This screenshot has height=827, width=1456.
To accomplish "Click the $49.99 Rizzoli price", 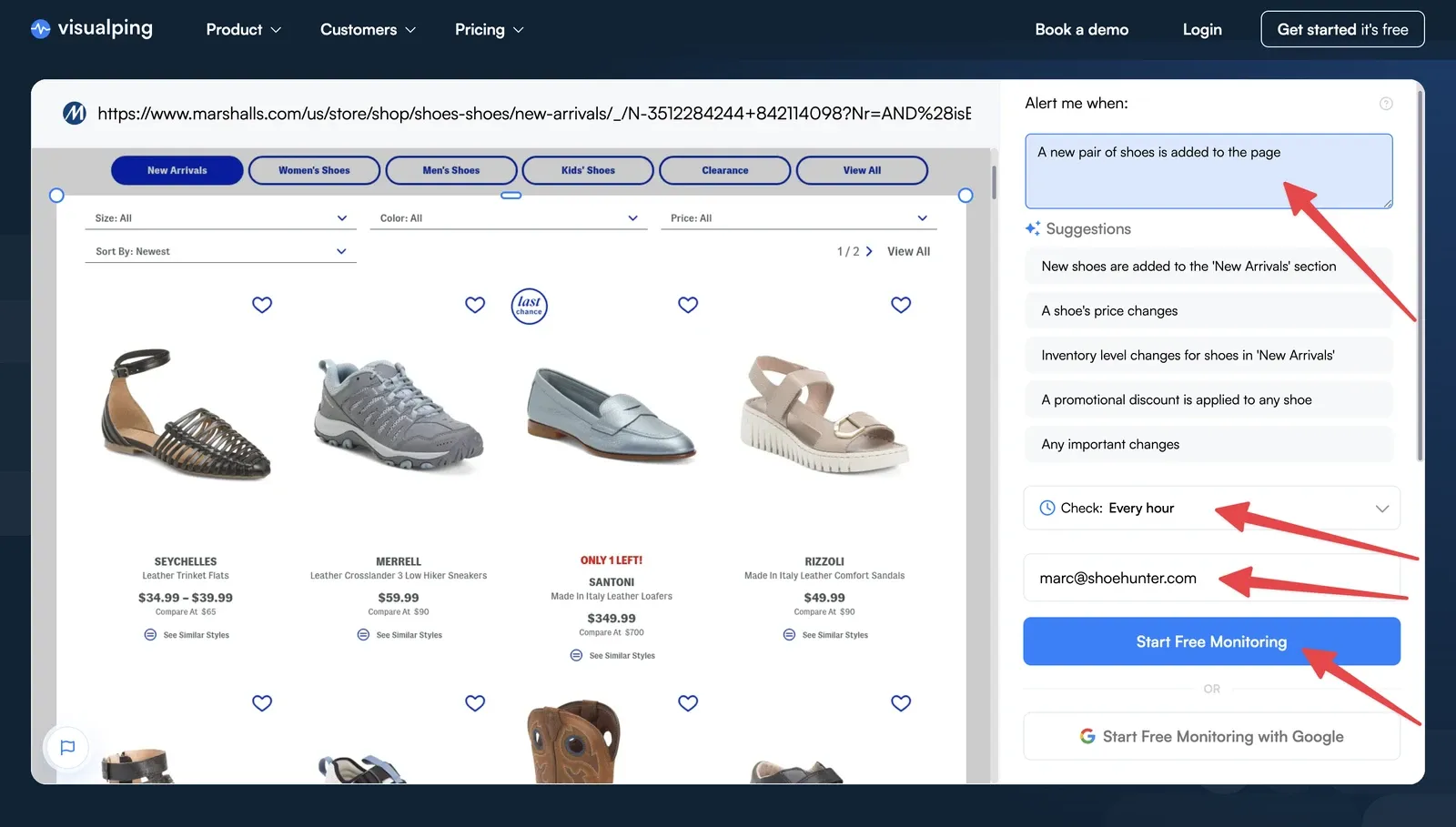I will click(x=824, y=598).
